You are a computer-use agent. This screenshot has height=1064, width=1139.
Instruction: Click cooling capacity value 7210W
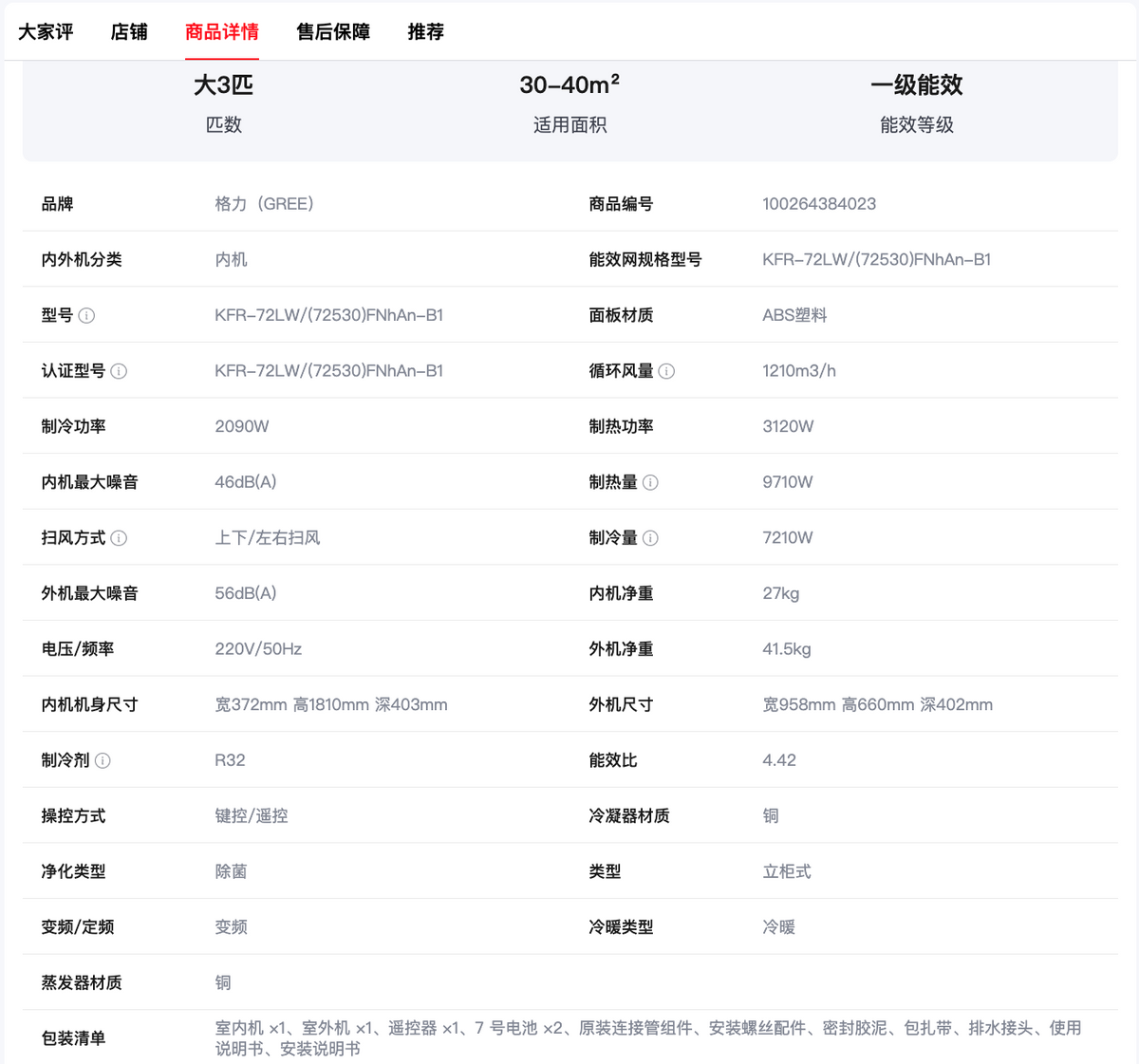(788, 538)
